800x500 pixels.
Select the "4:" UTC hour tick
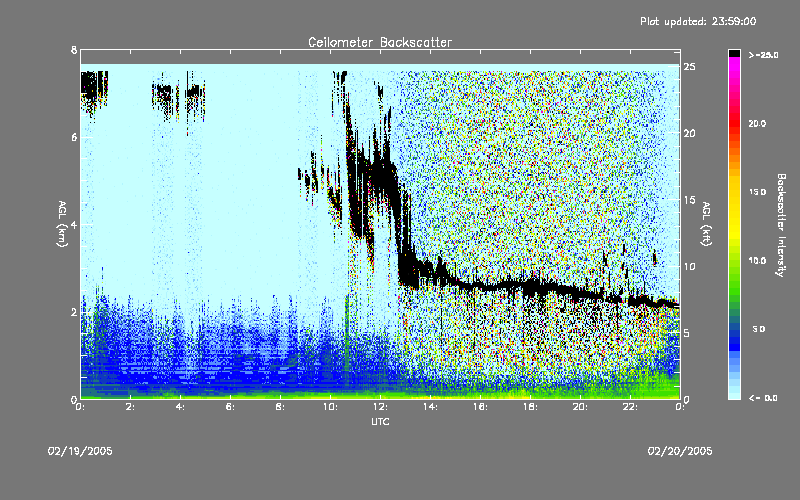pyautogui.click(x=181, y=407)
